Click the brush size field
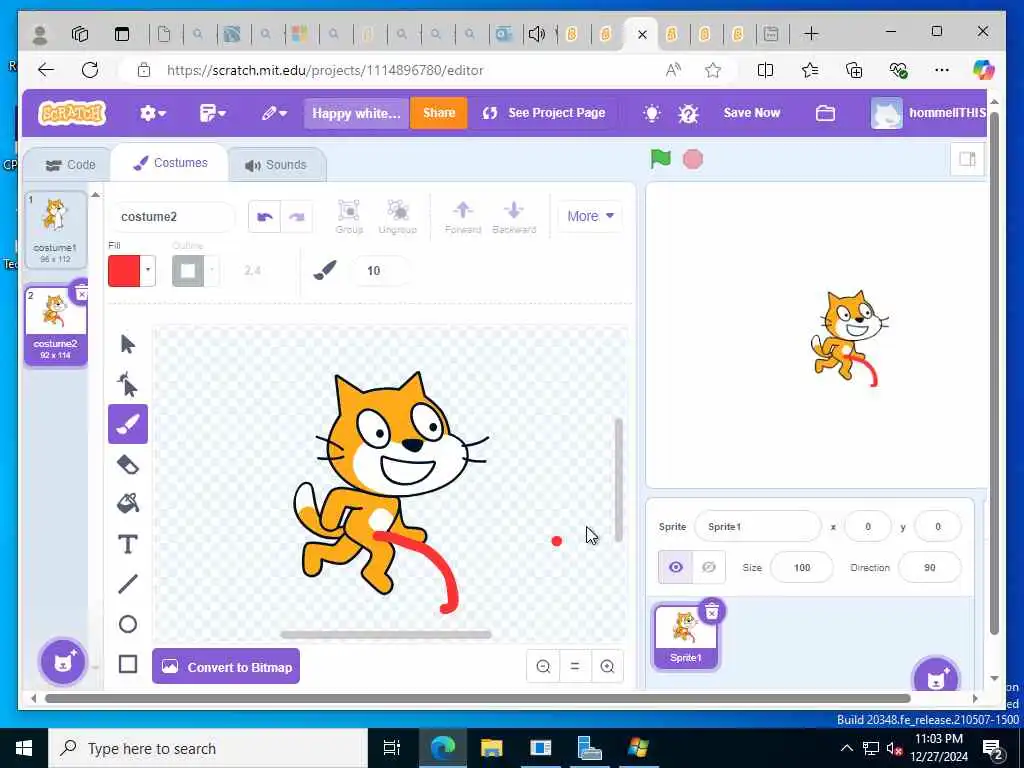 381,270
